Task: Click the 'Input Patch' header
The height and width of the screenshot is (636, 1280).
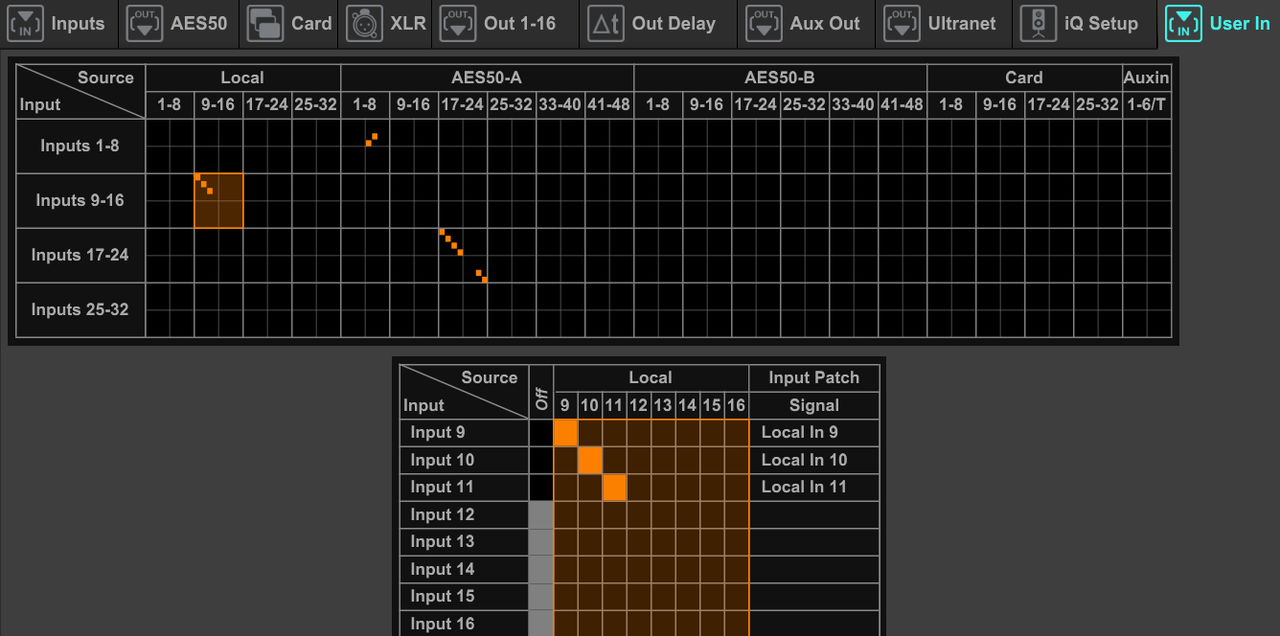Action: pyautogui.click(x=814, y=378)
